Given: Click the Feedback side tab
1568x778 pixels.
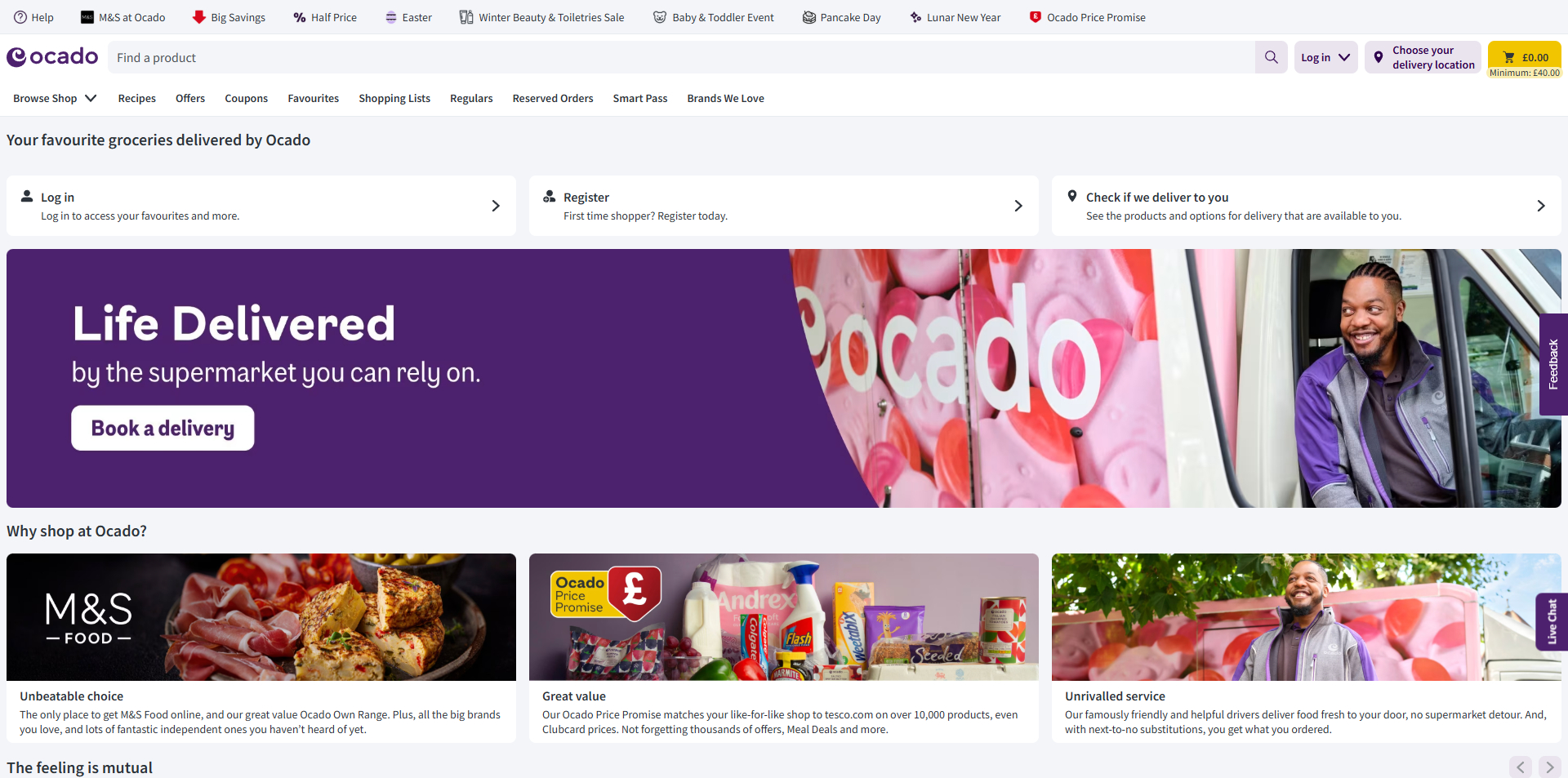Looking at the screenshot, I should pyautogui.click(x=1553, y=364).
